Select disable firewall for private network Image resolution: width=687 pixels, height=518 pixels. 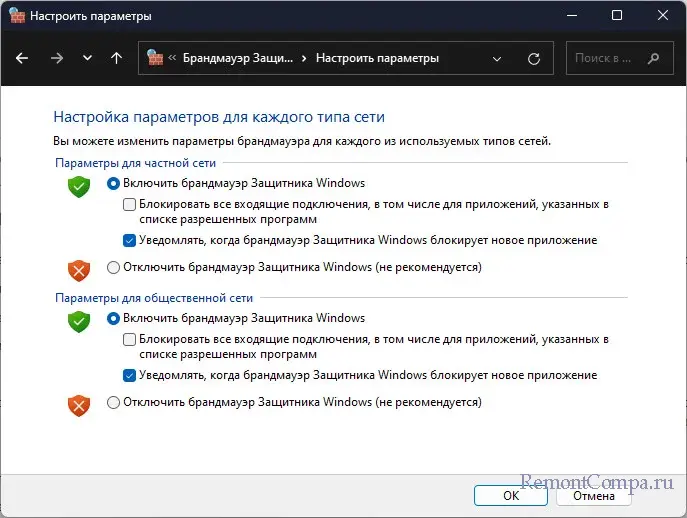point(113,267)
